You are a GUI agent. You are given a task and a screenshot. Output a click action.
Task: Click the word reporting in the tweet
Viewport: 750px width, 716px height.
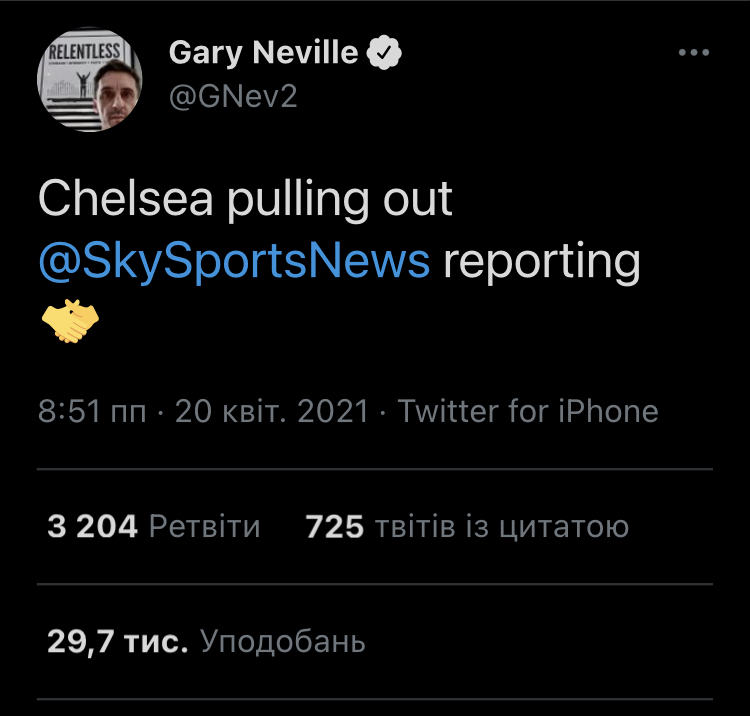[541, 261]
